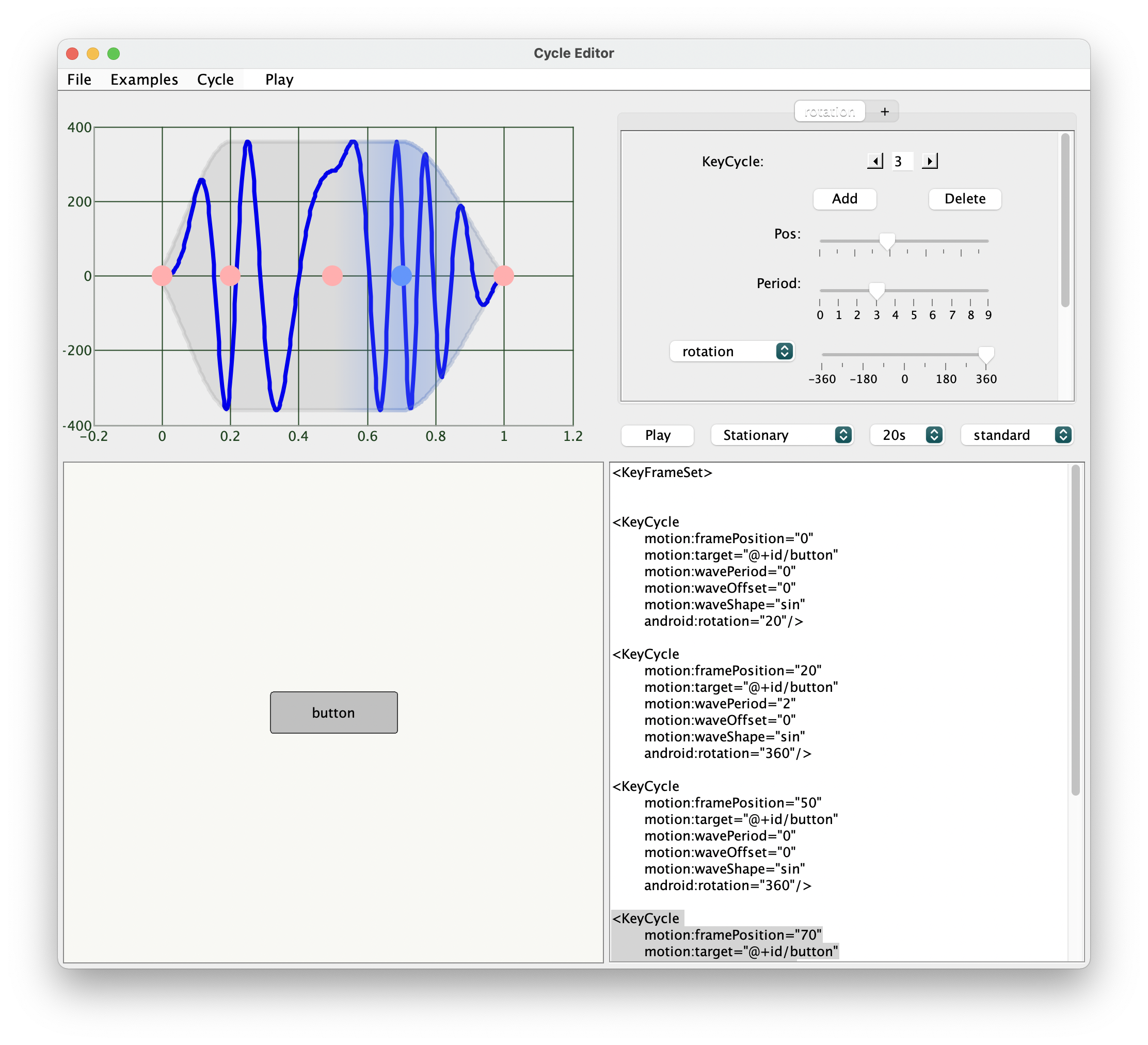The image size is (1148, 1045).
Task: Open the Stationary motion dropdown
Action: pos(782,435)
